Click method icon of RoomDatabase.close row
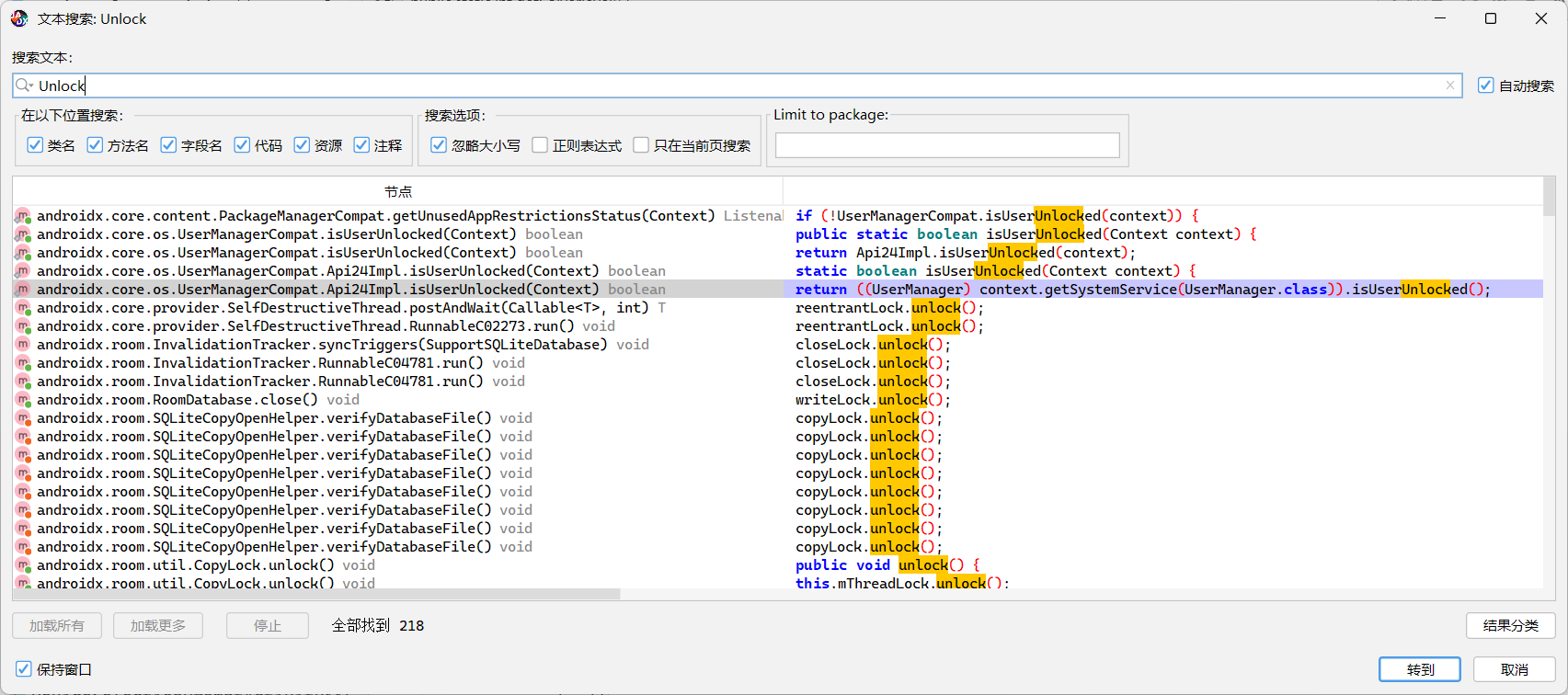This screenshot has width=1568, height=695. [23, 400]
